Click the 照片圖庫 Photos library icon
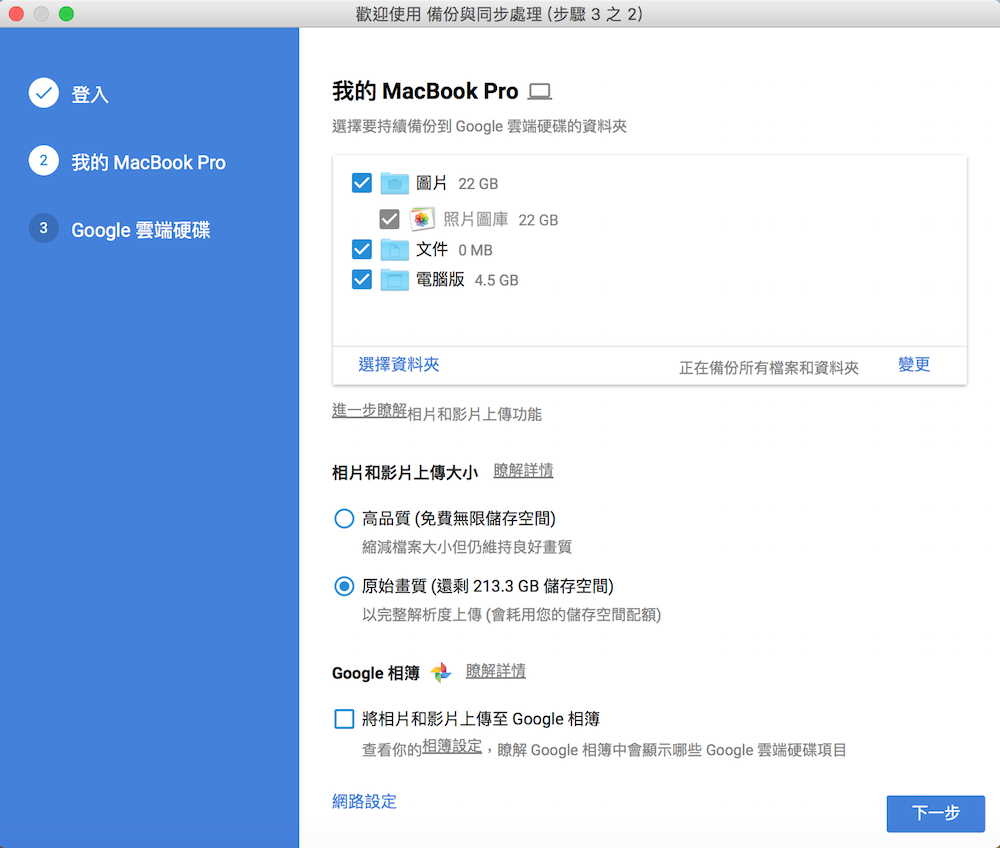The width and height of the screenshot is (1000, 848). [x=423, y=219]
